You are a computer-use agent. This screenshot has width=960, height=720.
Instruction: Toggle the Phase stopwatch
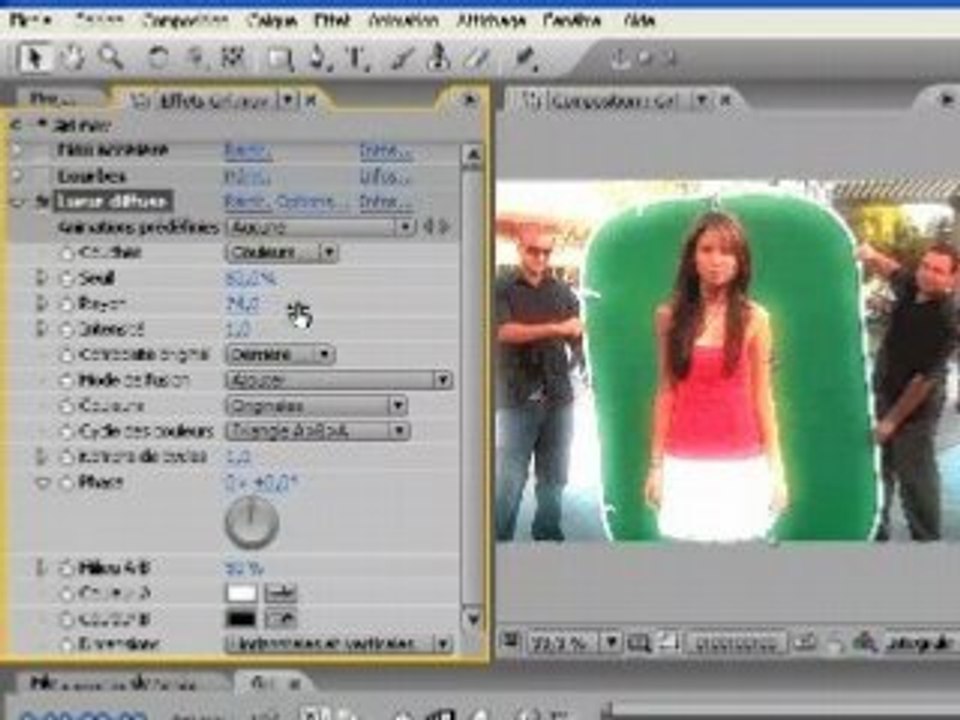[x=66, y=482]
